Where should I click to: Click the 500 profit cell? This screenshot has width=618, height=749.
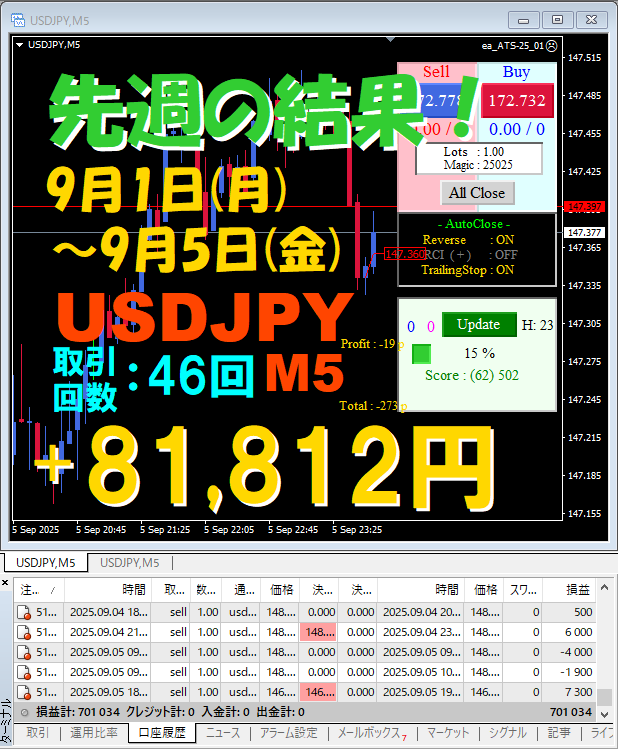[x=569, y=612]
